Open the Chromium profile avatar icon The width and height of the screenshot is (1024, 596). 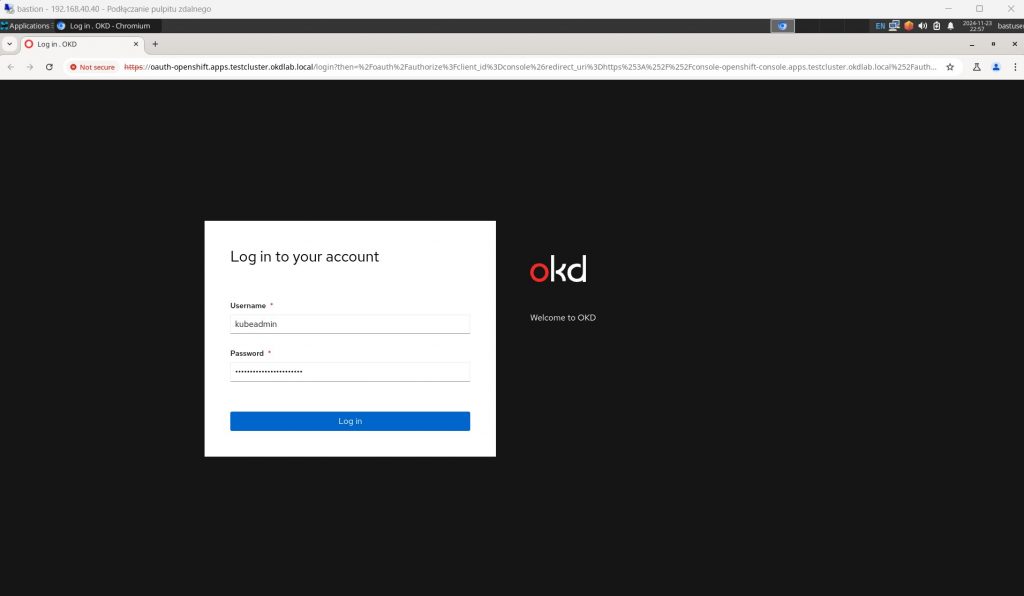[x=996, y=67]
